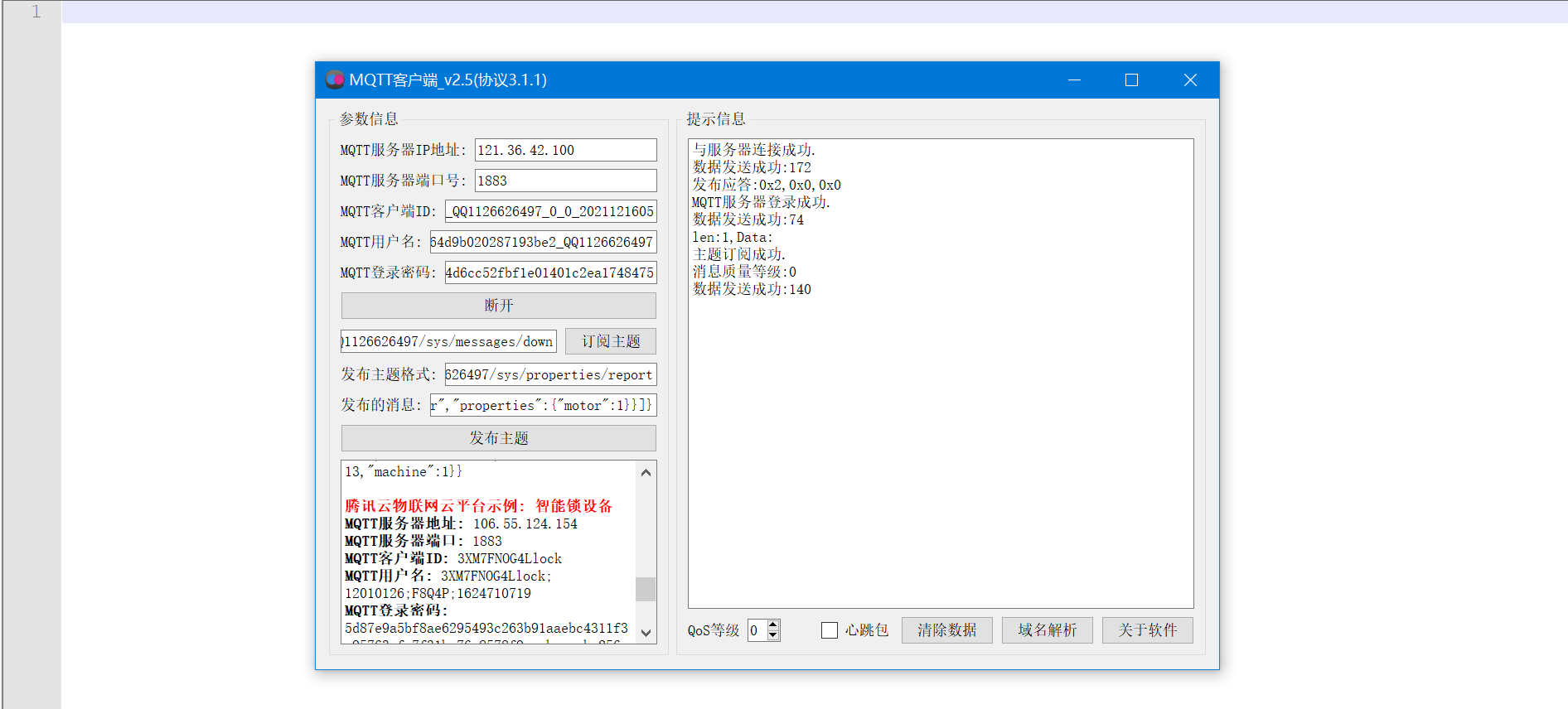Click the log line 数据发送成功:172
The width and height of the screenshot is (1568, 709).
[752, 167]
